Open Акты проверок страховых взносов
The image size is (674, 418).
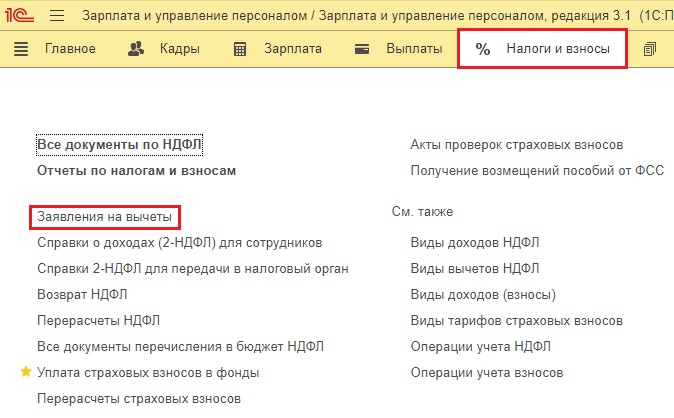click(517, 145)
